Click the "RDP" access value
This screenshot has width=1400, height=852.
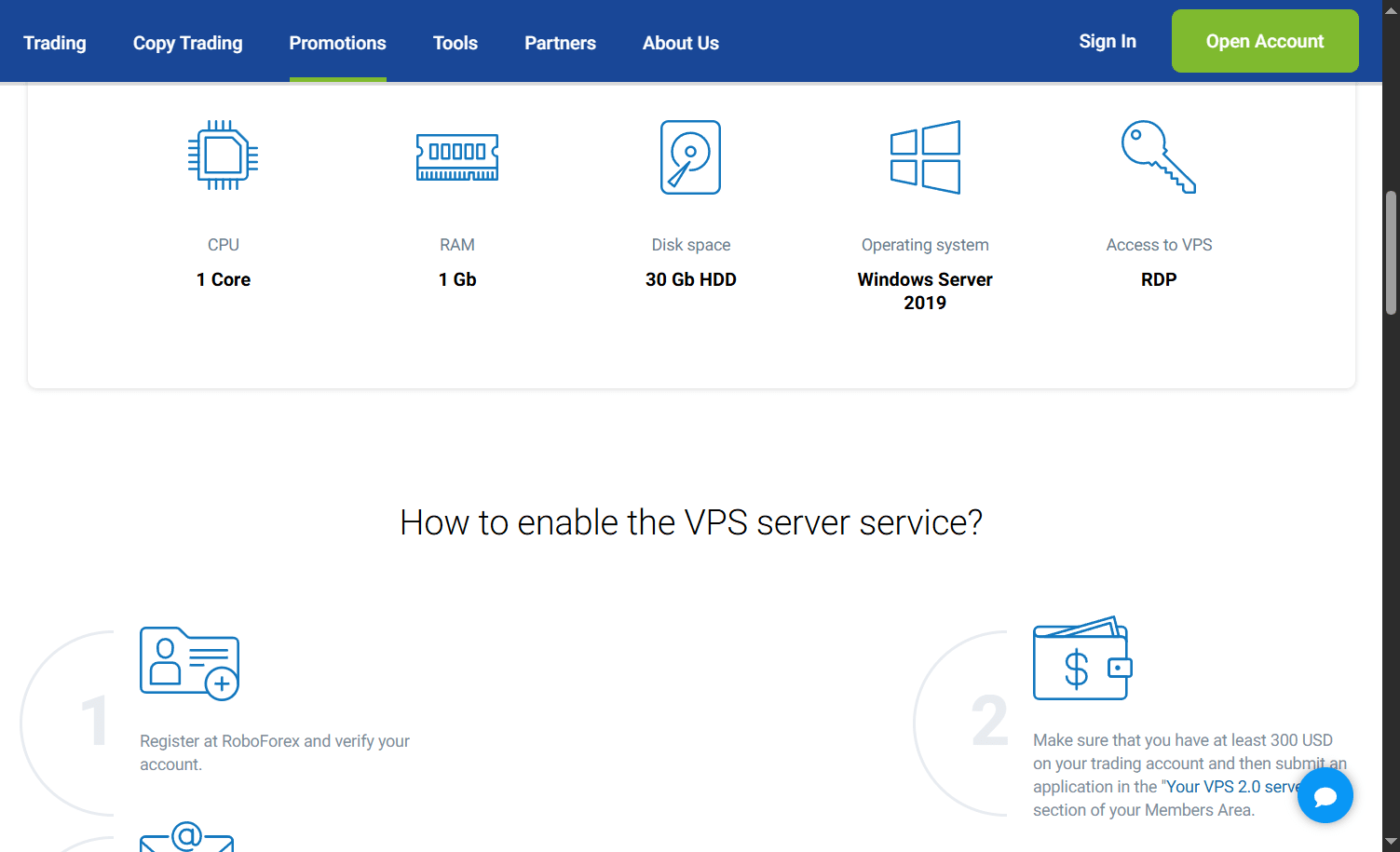click(x=1159, y=279)
